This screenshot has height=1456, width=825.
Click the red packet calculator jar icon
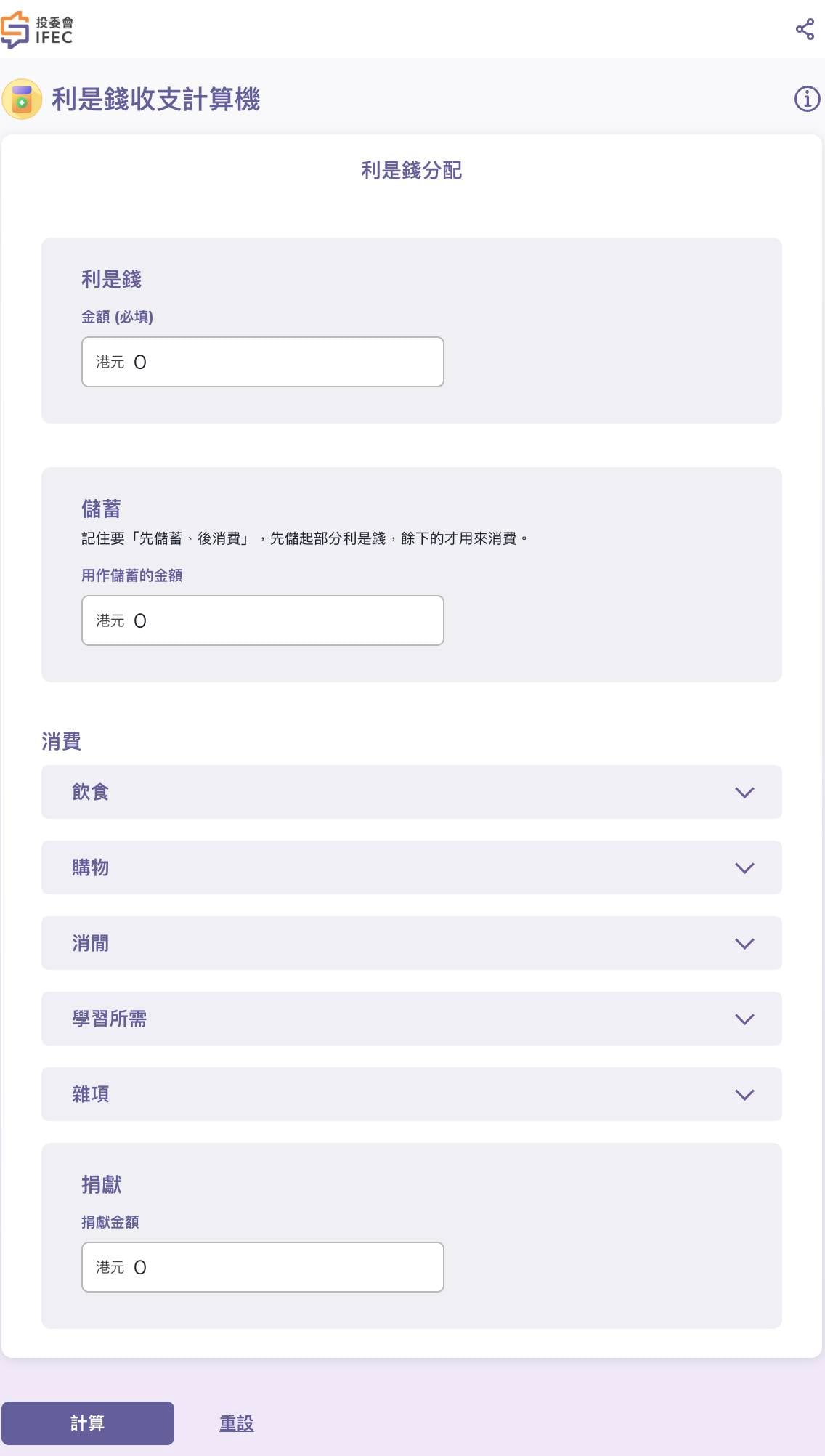click(x=22, y=100)
